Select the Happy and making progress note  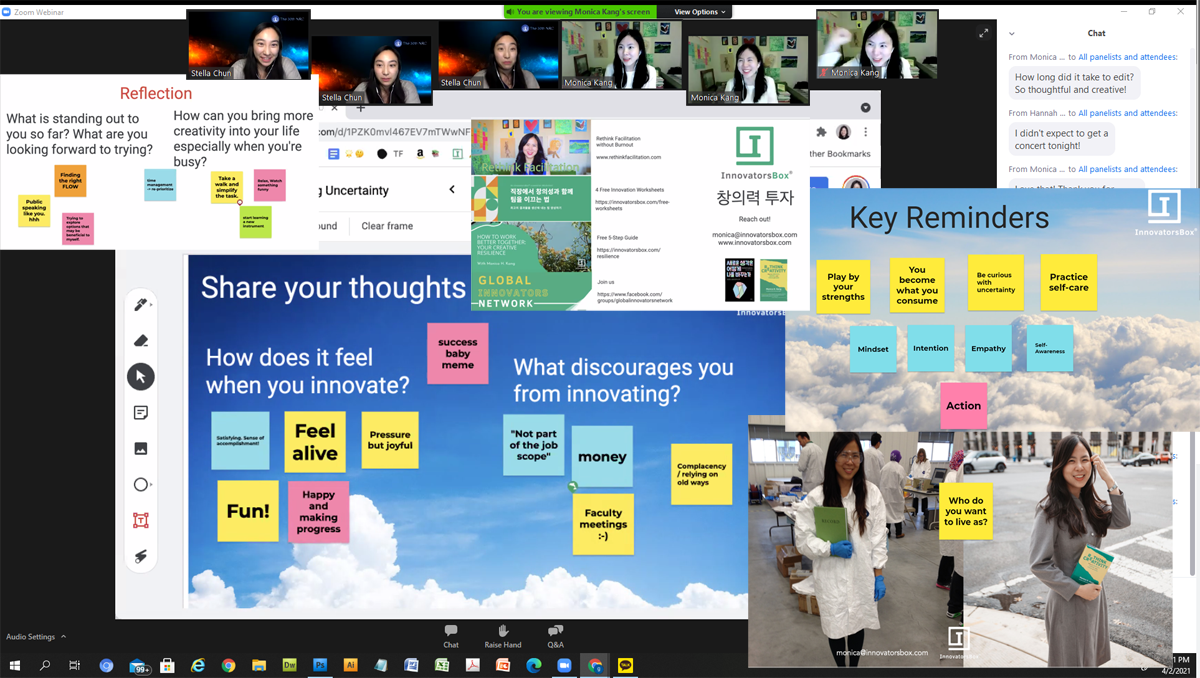[319, 512]
